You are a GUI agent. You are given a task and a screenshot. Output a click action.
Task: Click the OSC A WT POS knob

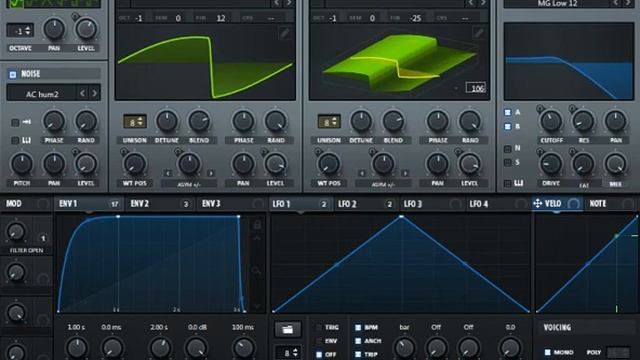[x=135, y=164]
